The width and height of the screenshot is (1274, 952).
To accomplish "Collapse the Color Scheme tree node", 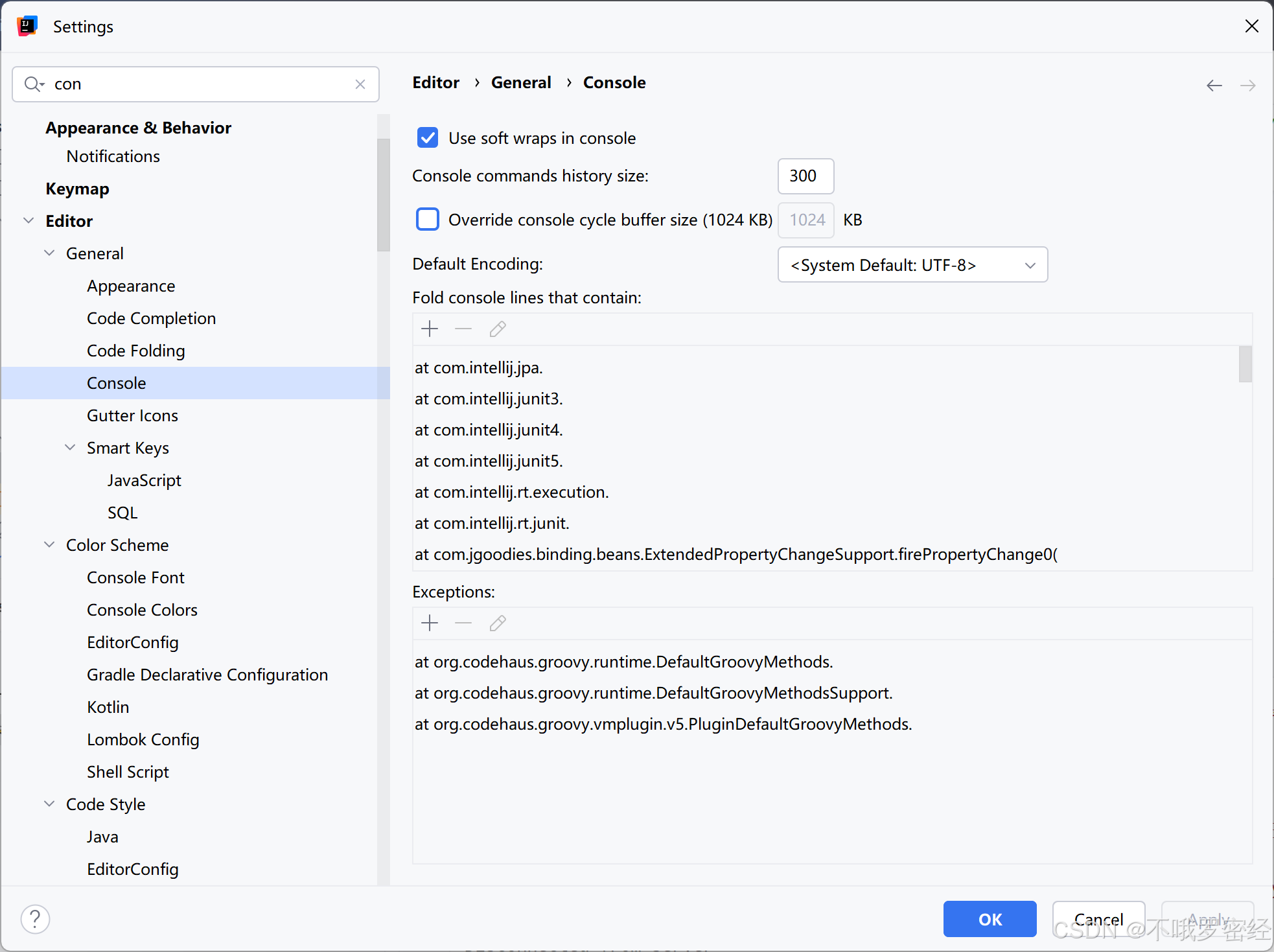I will coord(49,545).
